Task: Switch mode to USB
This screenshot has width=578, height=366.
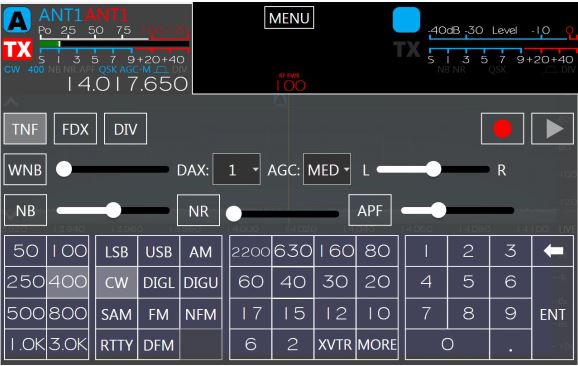Action: (x=159, y=251)
